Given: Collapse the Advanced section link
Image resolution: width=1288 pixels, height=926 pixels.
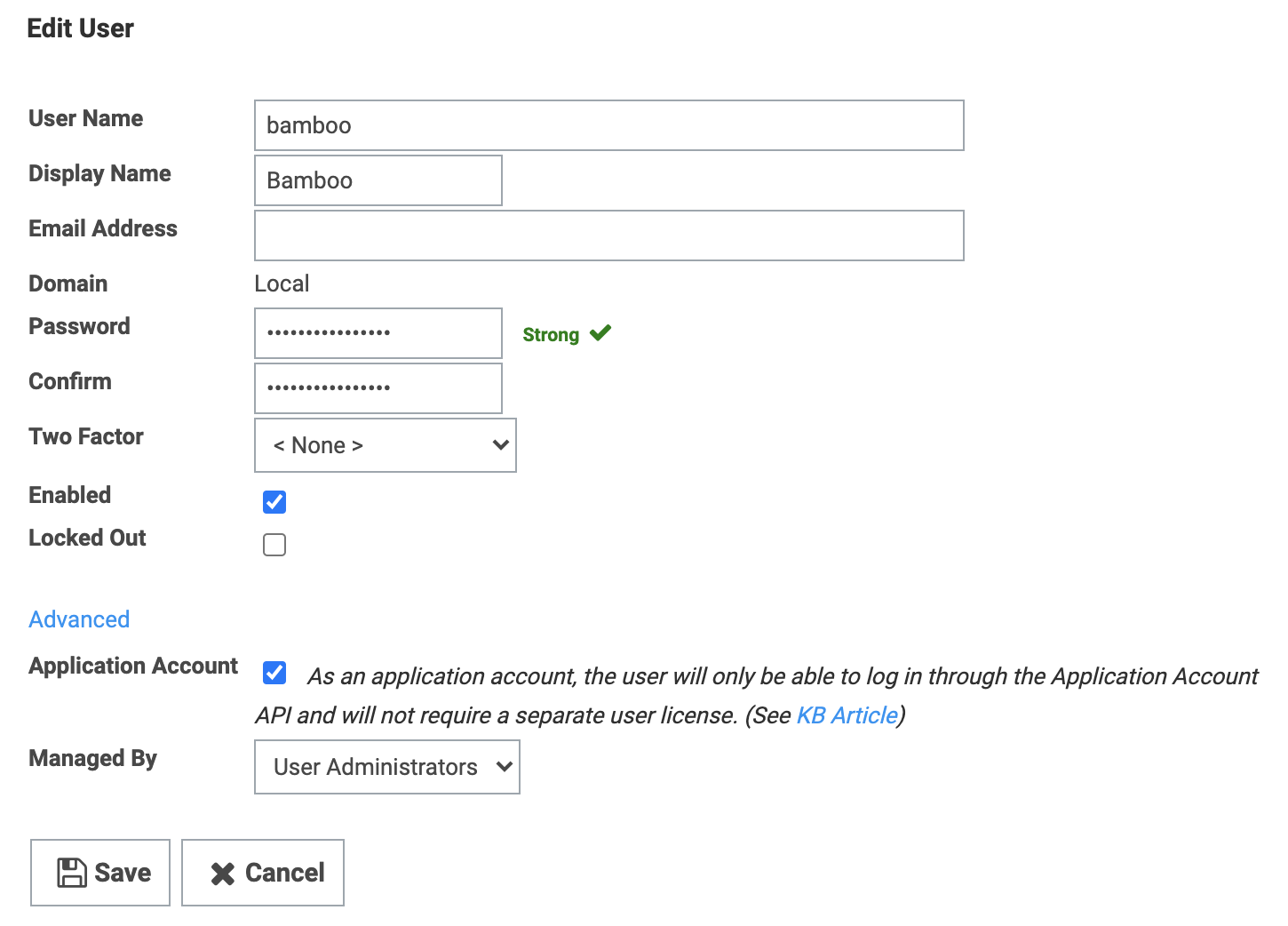Looking at the screenshot, I should click(79, 619).
